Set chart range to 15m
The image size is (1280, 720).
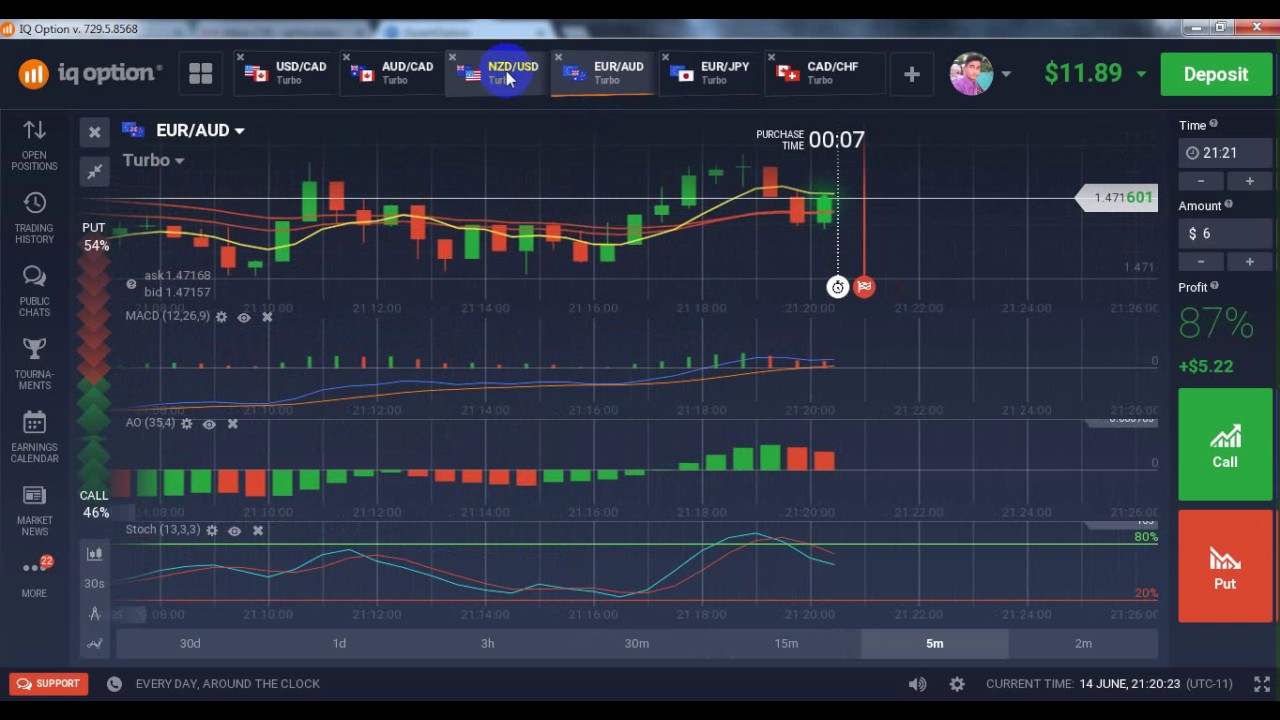point(786,644)
